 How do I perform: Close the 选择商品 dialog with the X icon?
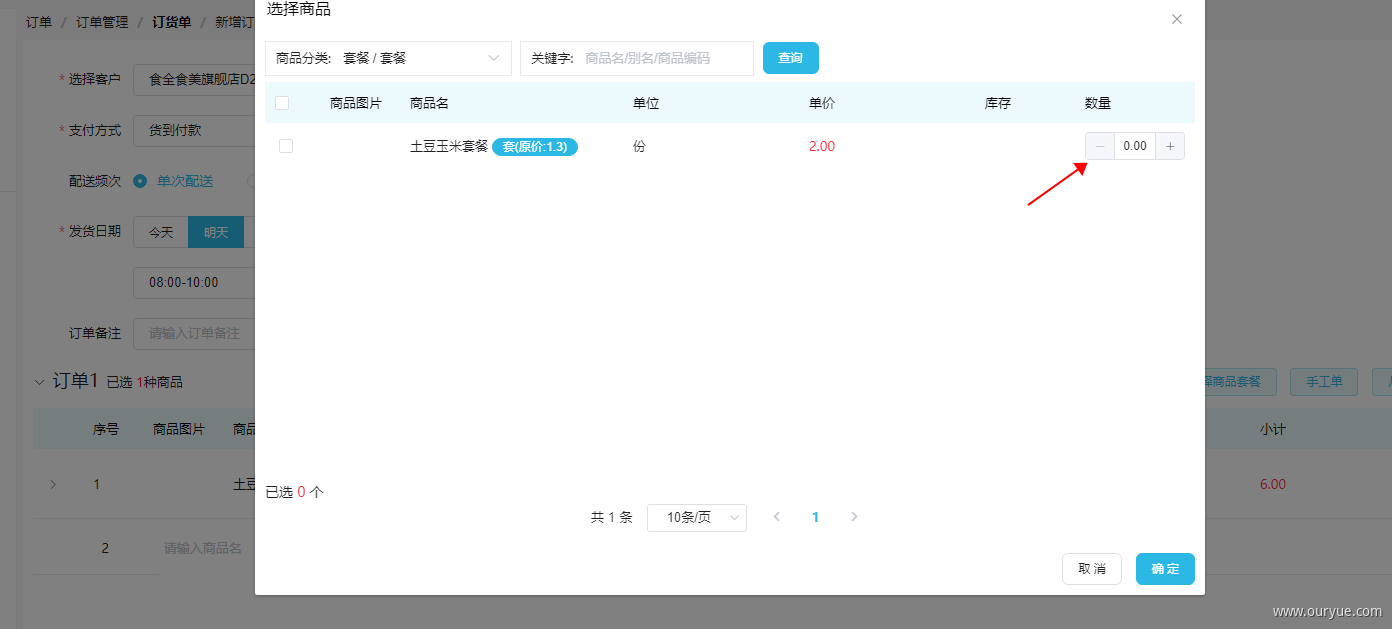1177,19
